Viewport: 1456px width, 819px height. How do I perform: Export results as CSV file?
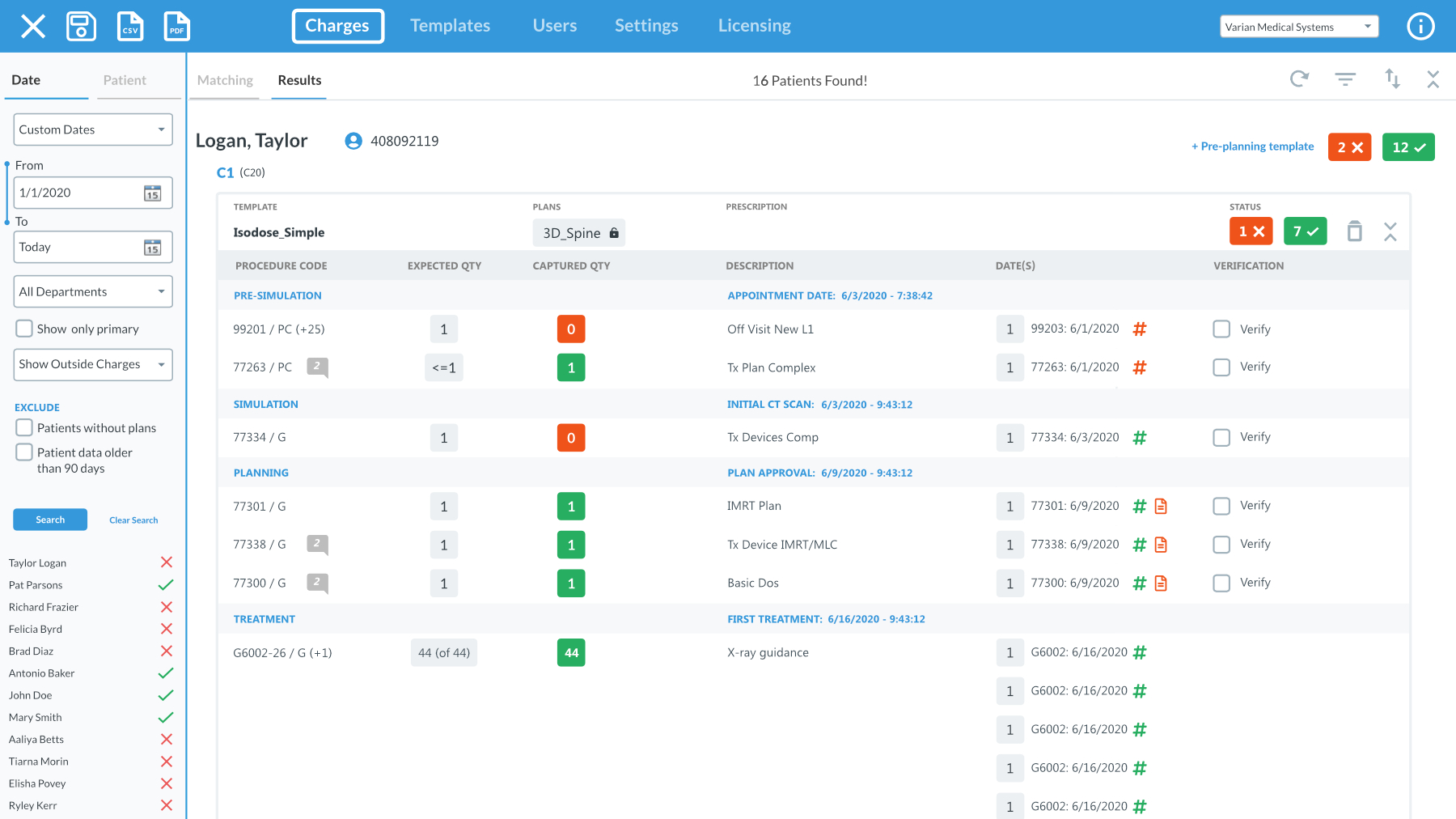coord(130,26)
